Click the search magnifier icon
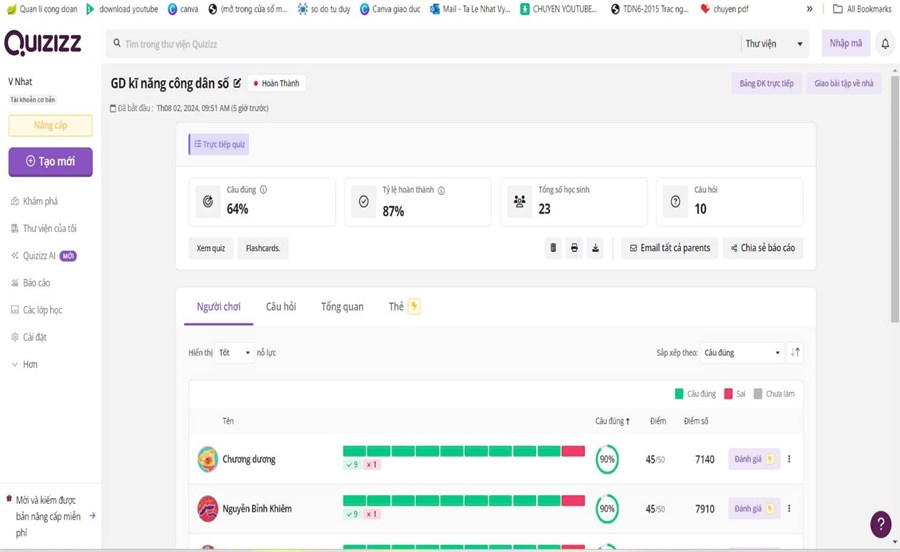This screenshot has height=552, width=900. [117, 43]
